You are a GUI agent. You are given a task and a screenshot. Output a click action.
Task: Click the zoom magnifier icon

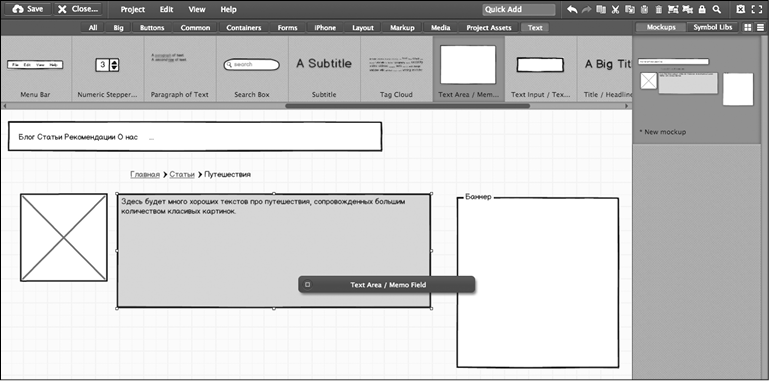click(x=717, y=9)
